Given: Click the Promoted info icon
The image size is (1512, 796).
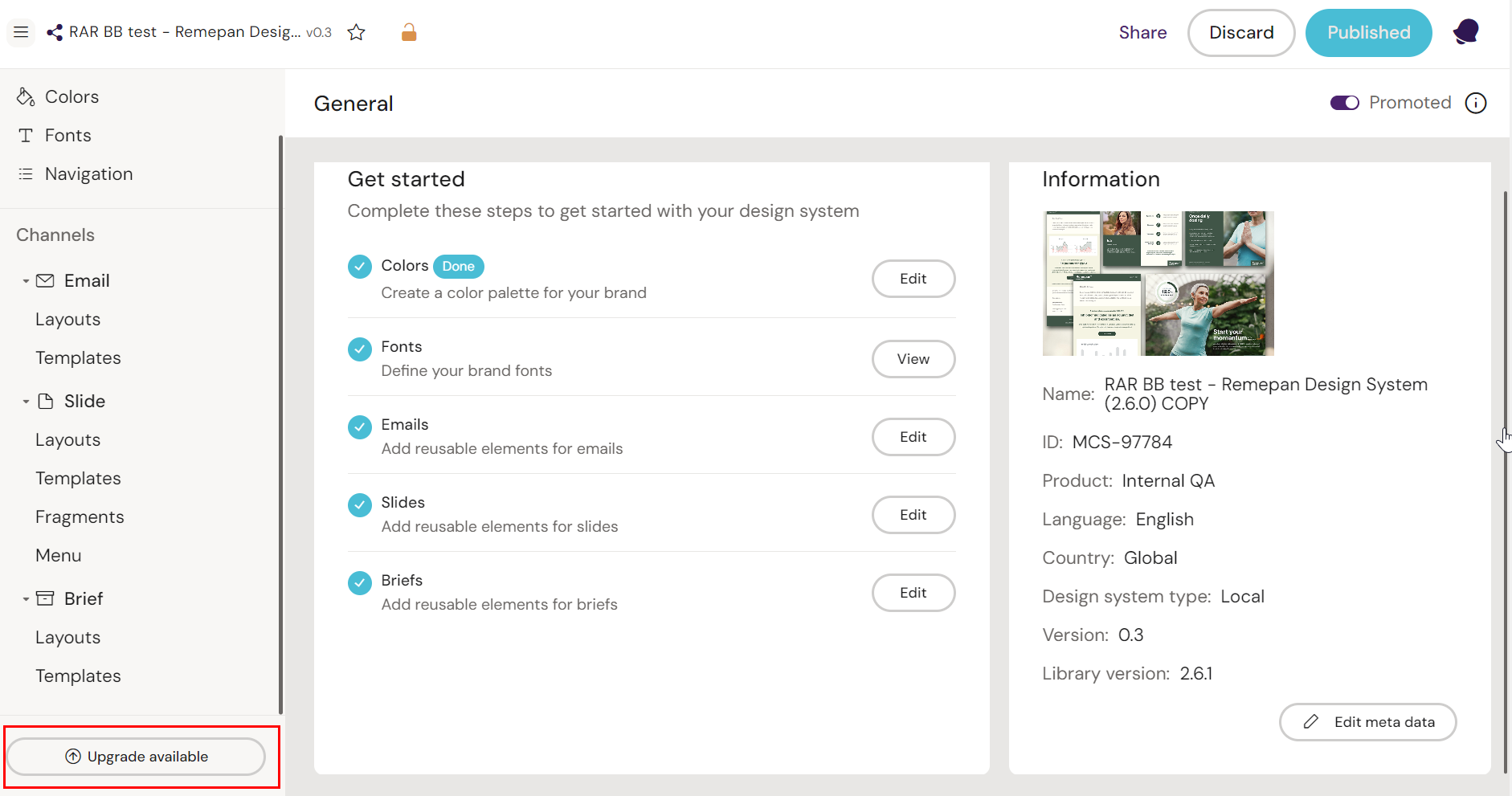Looking at the screenshot, I should 1475,103.
